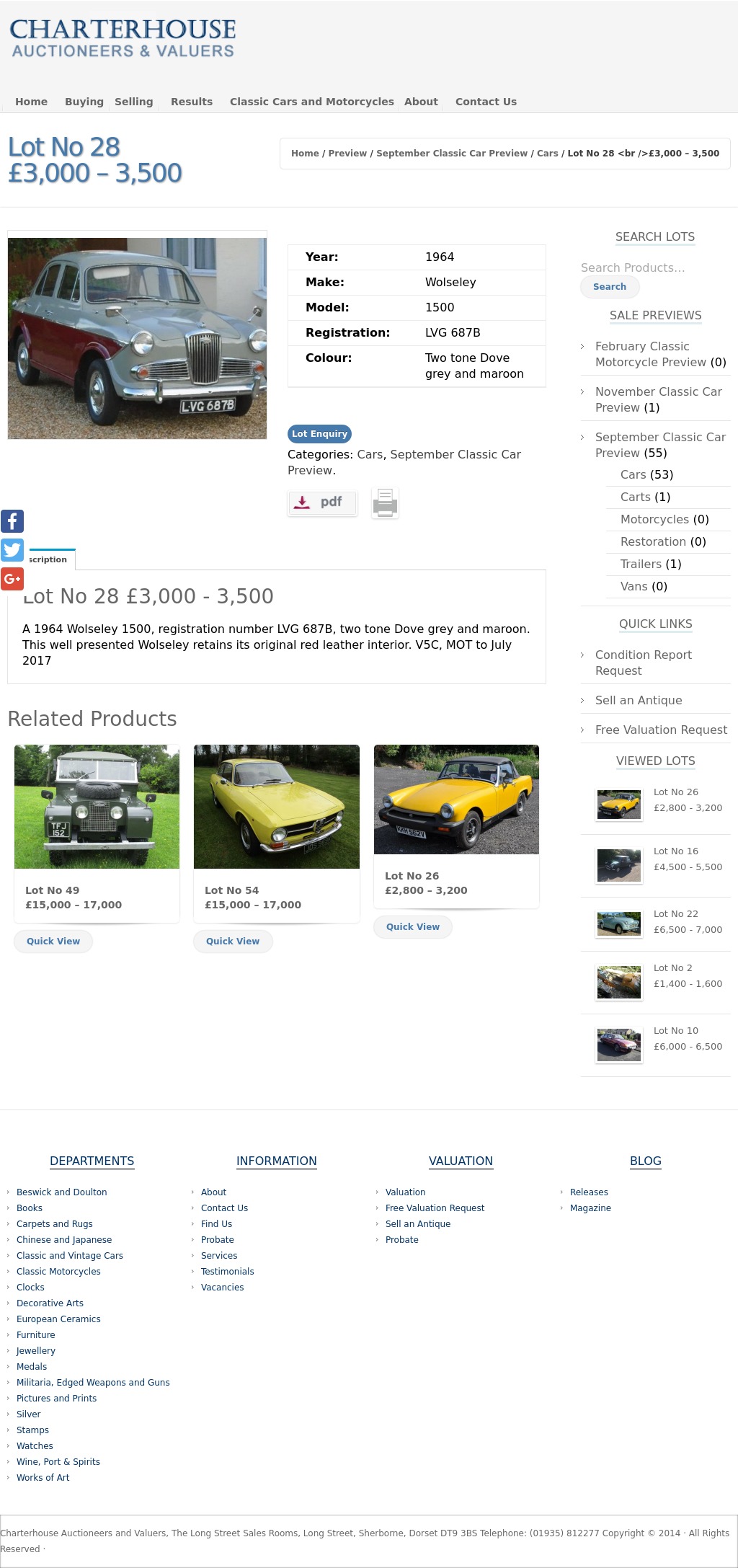Image resolution: width=738 pixels, height=1568 pixels.
Task: Open the Trailers (1) subcategory
Action: pos(641,564)
